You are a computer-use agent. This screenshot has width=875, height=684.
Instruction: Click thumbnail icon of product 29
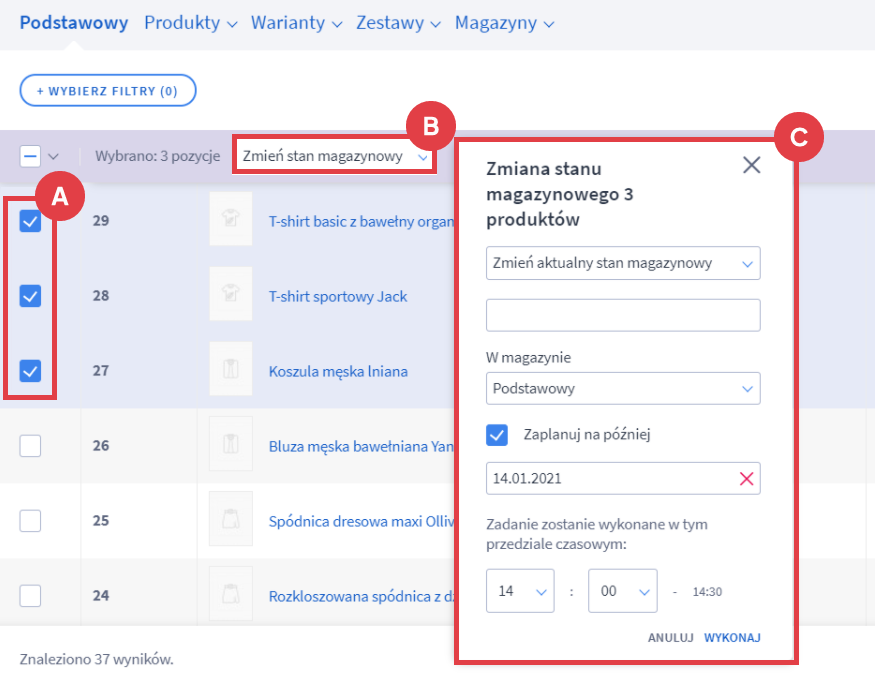click(230, 221)
